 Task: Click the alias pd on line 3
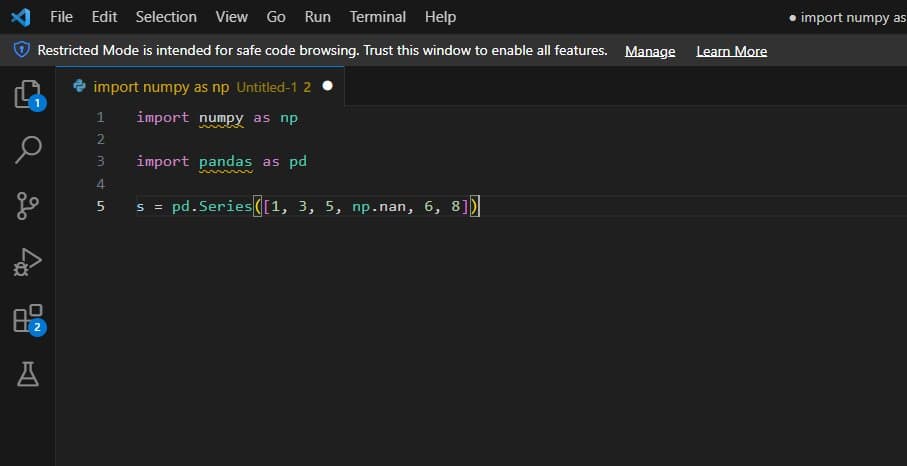point(297,161)
